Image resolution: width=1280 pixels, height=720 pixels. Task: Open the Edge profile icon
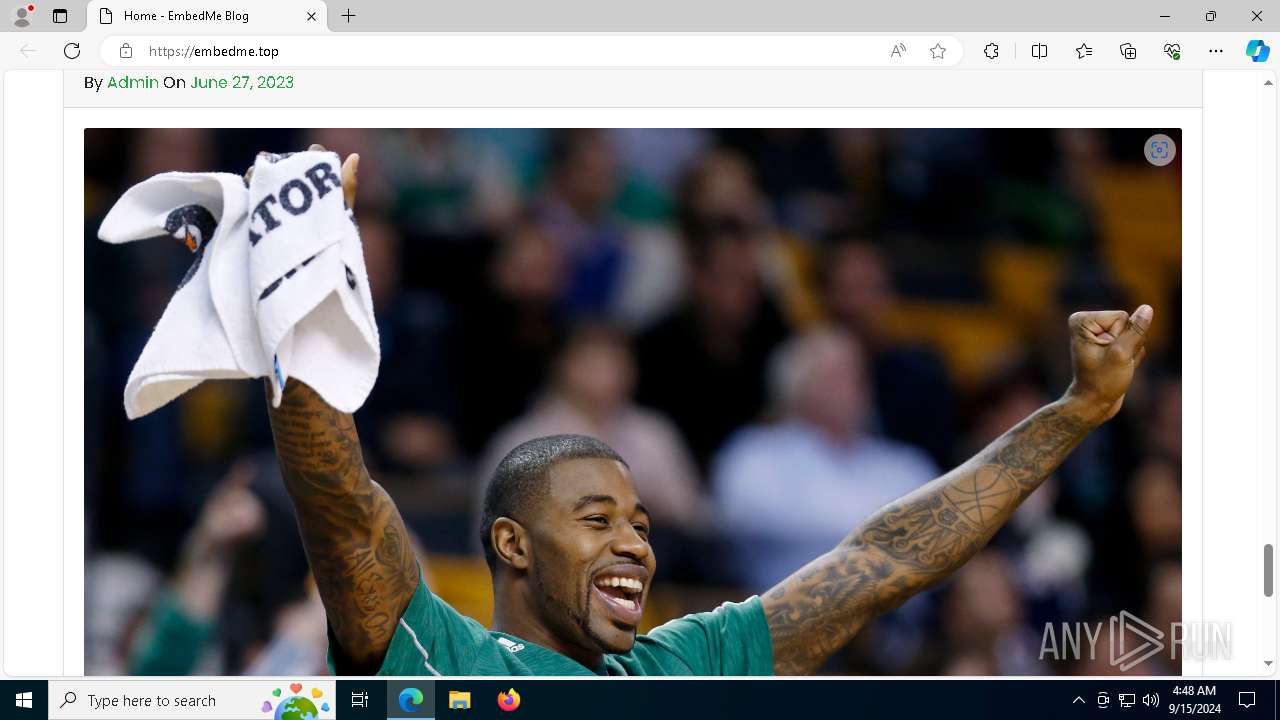22,16
